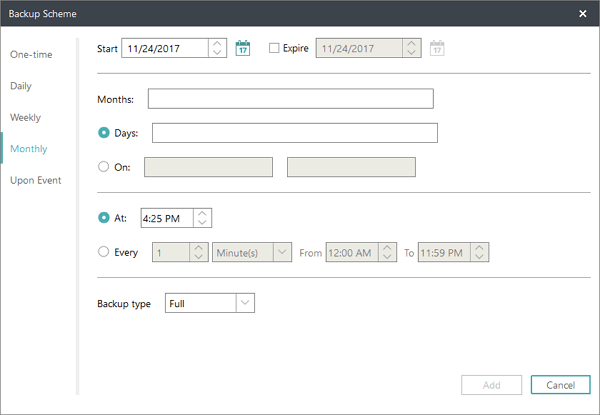The width and height of the screenshot is (600, 415).
Task: Decrease the From time spinner
Action: (x=387, y=257)
